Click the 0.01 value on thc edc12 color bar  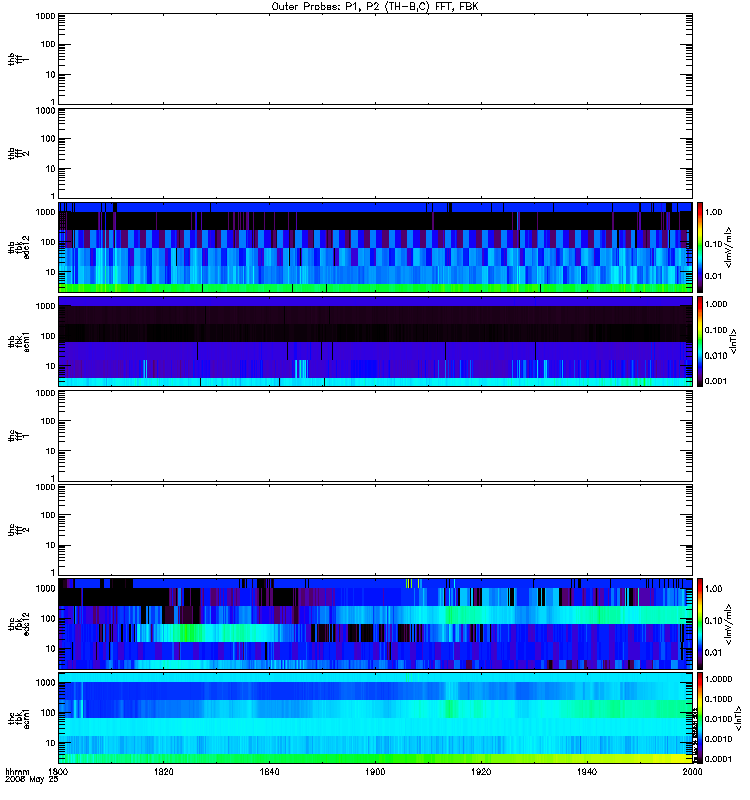point(713,653)
